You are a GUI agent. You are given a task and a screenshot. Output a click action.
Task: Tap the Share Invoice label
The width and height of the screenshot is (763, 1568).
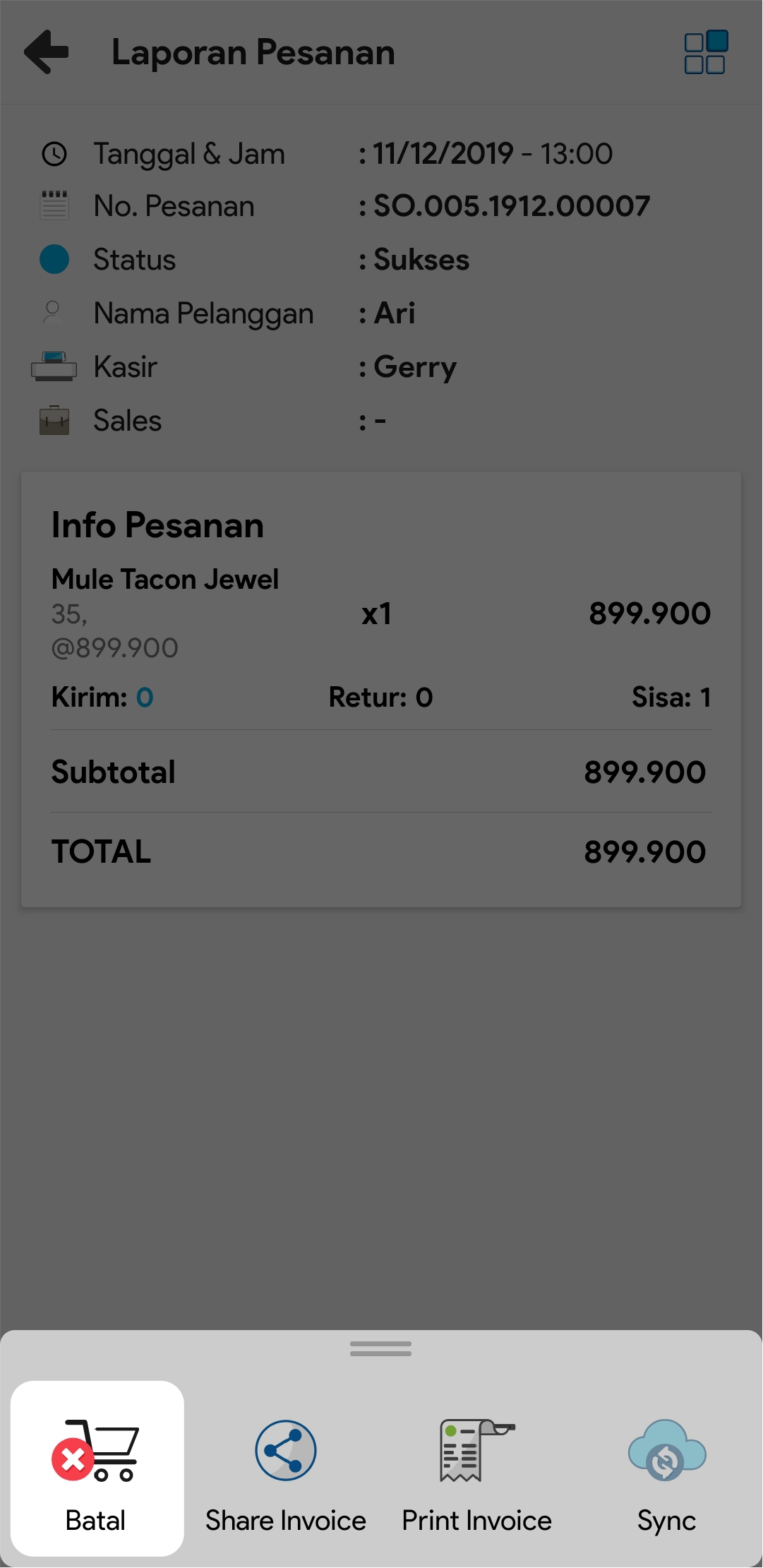point(286,1521)
